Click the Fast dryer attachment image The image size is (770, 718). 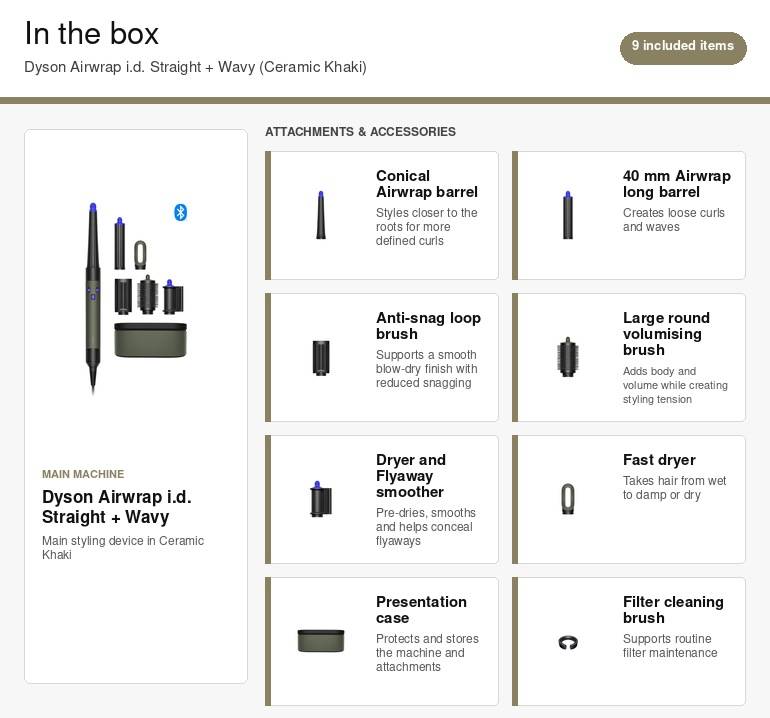[568, 499]
